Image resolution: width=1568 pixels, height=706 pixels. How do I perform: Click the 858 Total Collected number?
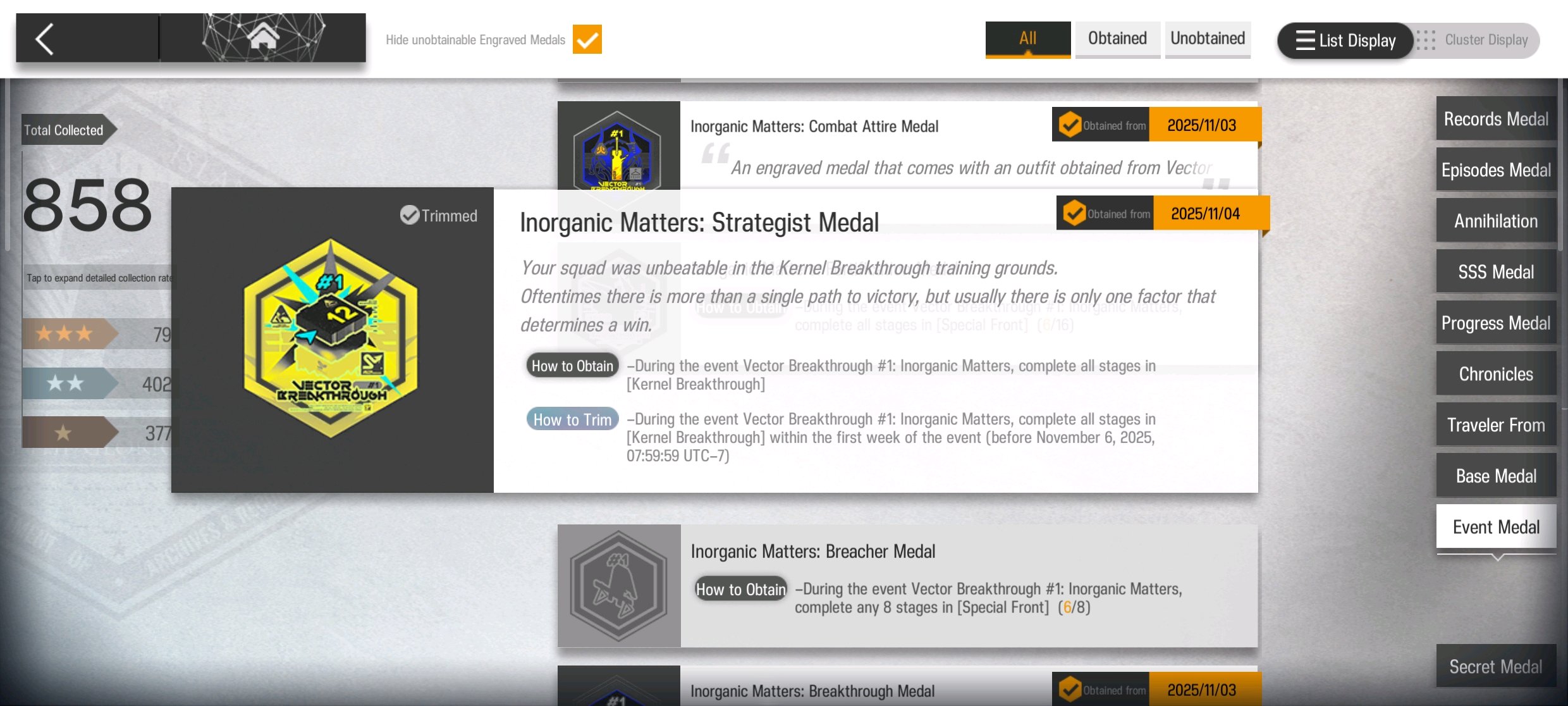87,205
